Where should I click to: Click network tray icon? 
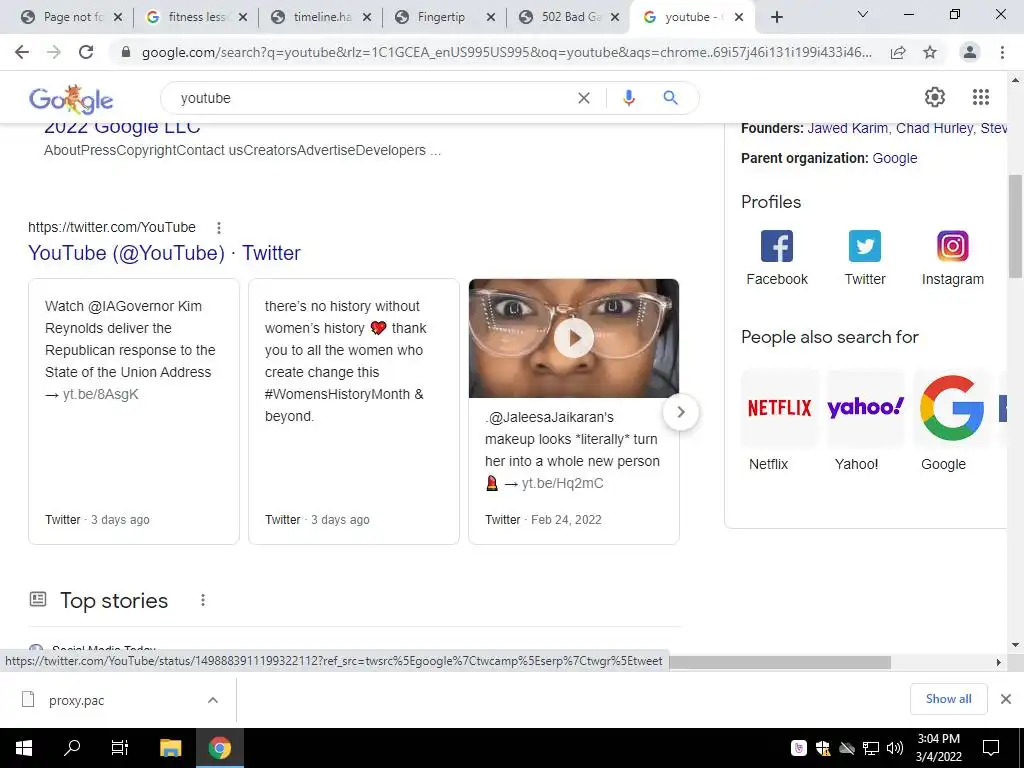(871, 748)
